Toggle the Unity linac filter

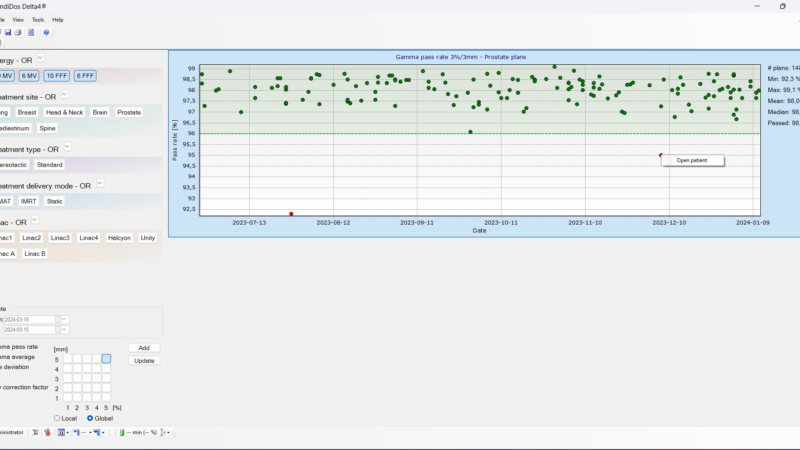(148, 238)
